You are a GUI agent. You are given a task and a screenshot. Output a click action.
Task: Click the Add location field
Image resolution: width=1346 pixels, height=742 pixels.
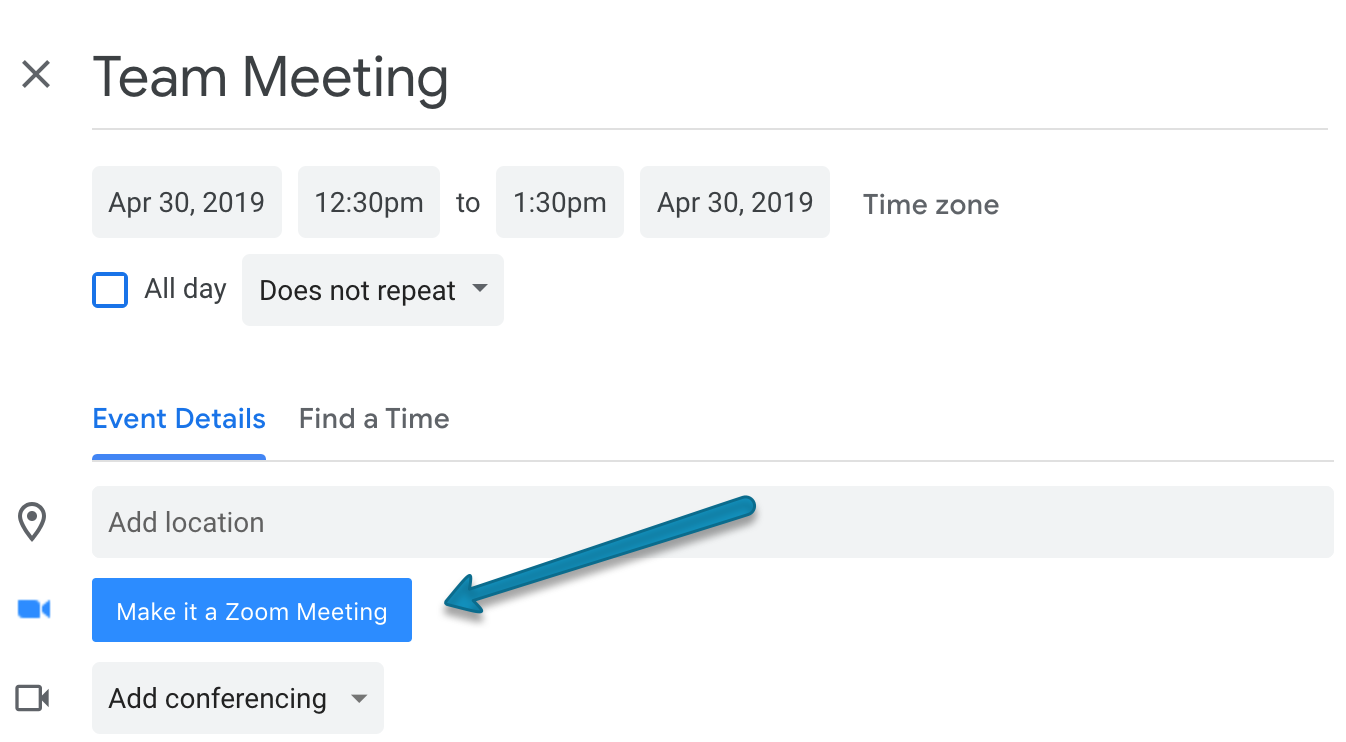[x=713, y=522]
